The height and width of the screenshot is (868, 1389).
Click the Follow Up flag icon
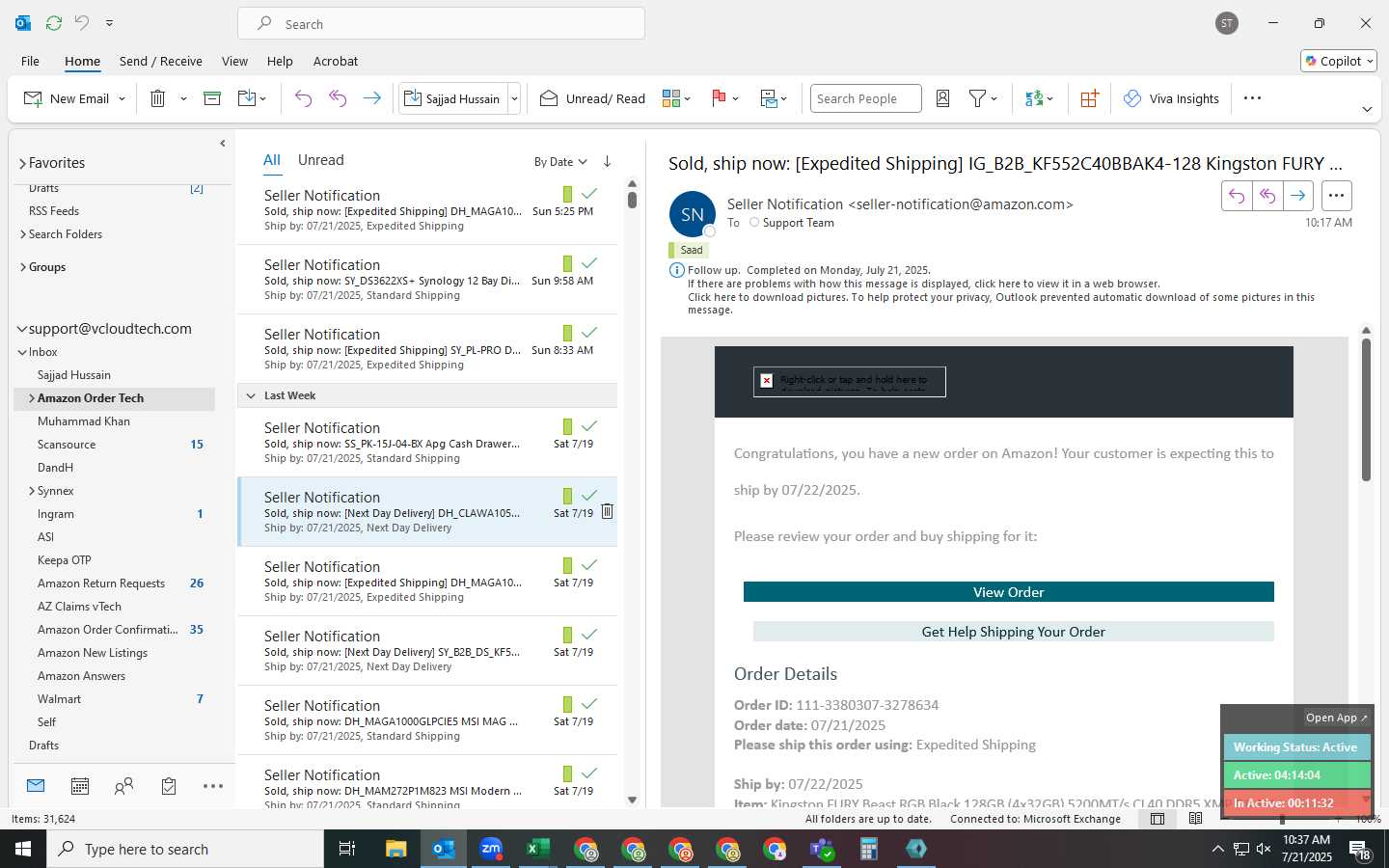coord(719,98)
